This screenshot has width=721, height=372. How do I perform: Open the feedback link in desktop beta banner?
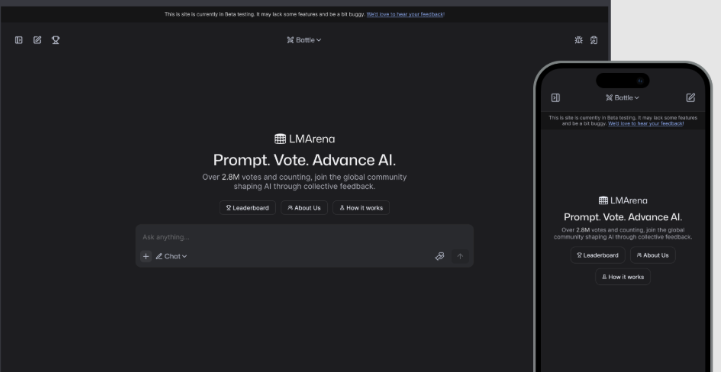click(x=406, y=14)
